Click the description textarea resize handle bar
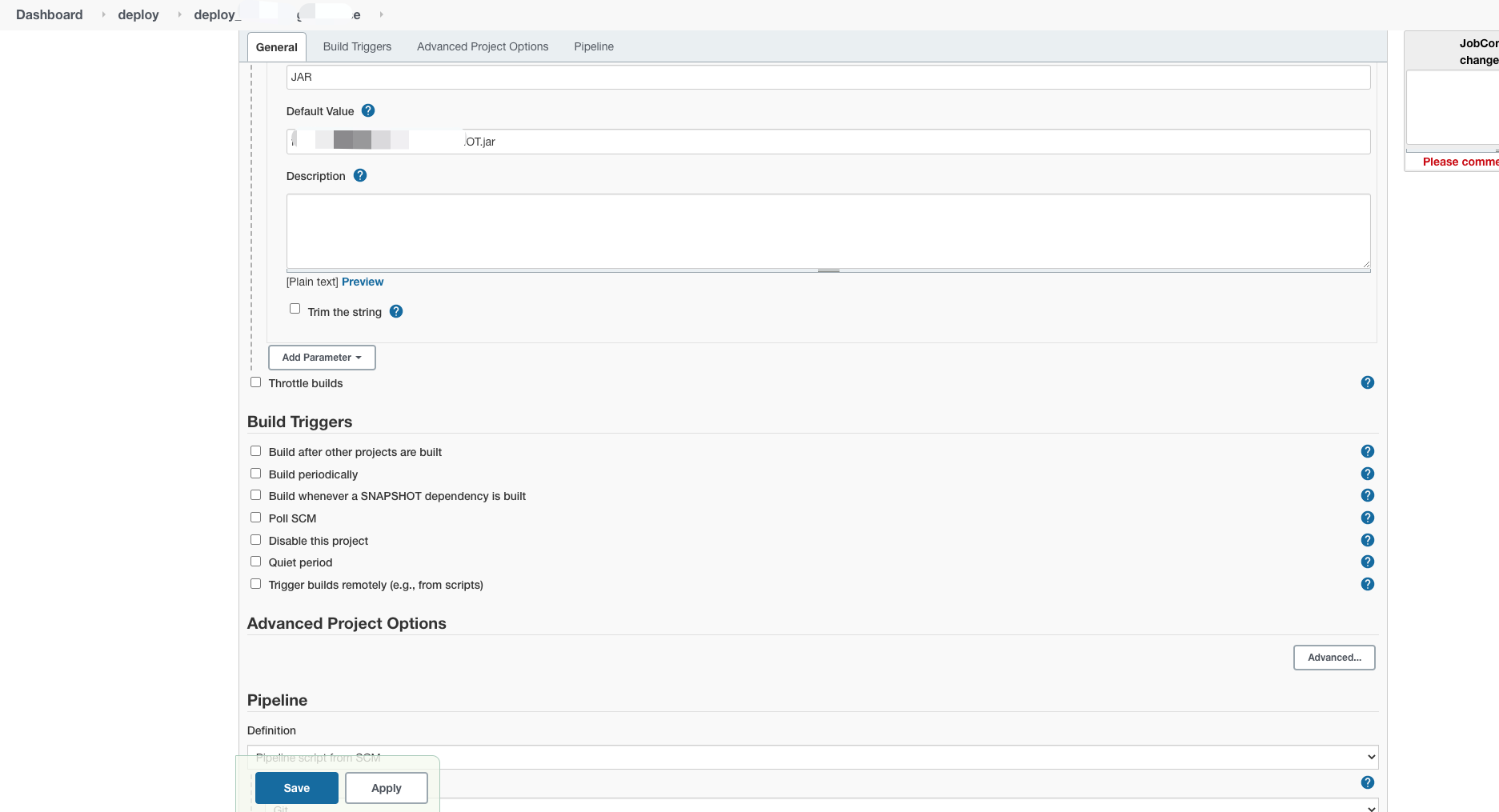Image resolution: width=1499 pixels, height=812 pixels. coord(828,271)
